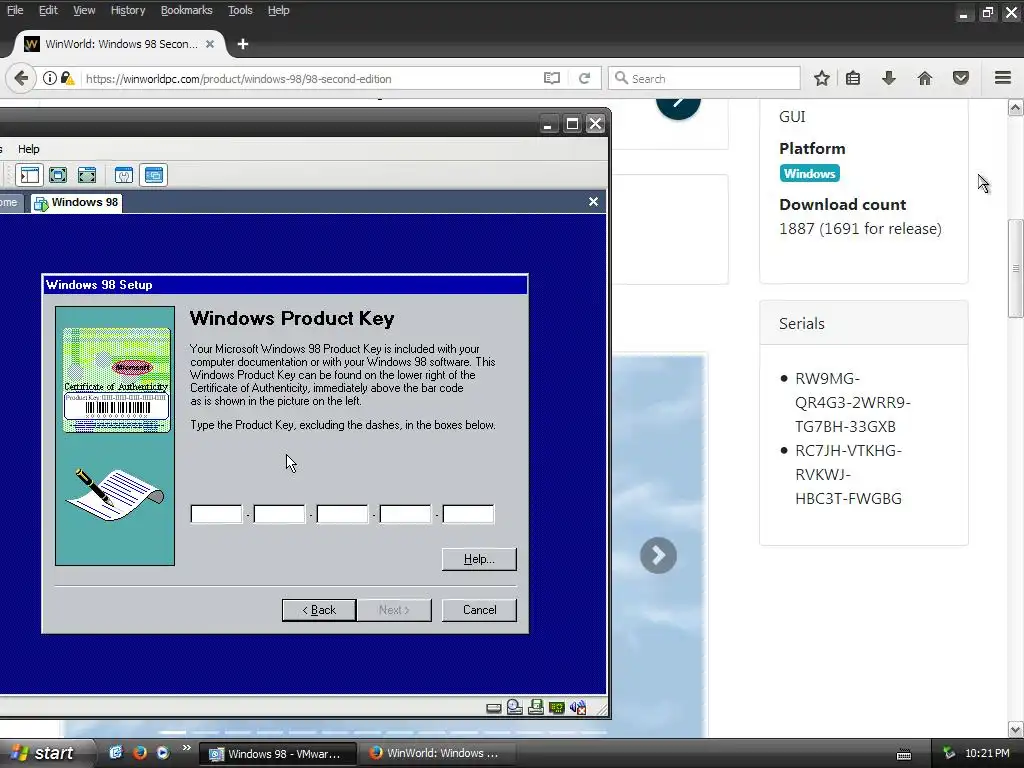Close the Windows 98 VM tab

pos(593,202)
